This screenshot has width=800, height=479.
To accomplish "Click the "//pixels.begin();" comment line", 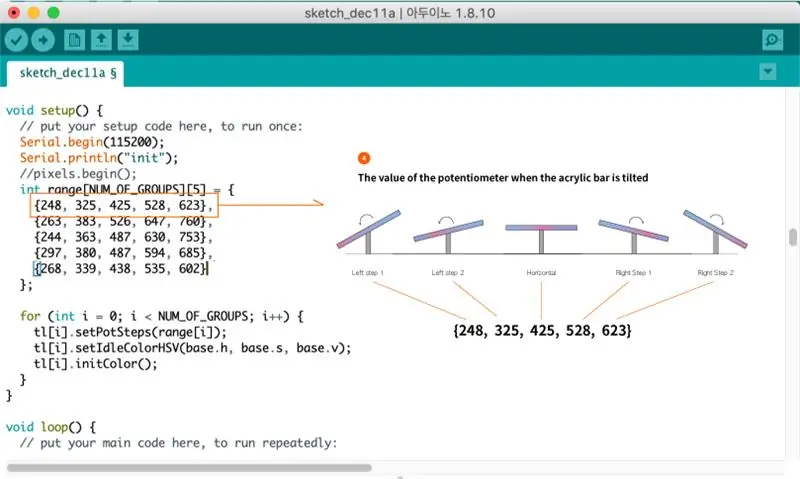I will coord(78,173).
